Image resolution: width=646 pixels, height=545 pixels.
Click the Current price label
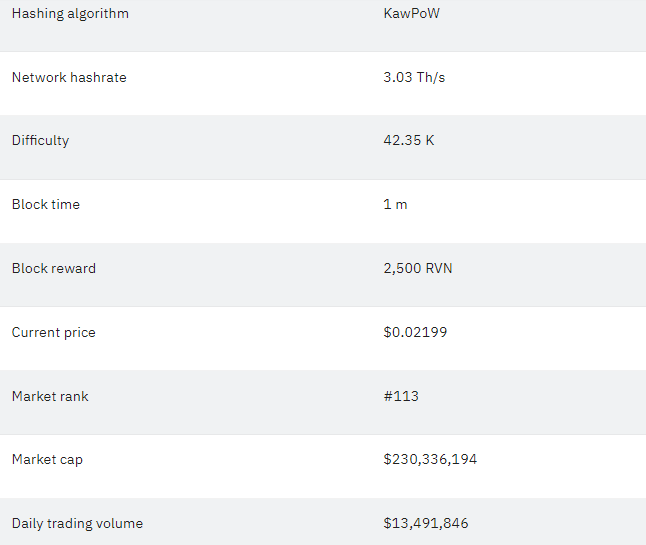click(54, 333)
